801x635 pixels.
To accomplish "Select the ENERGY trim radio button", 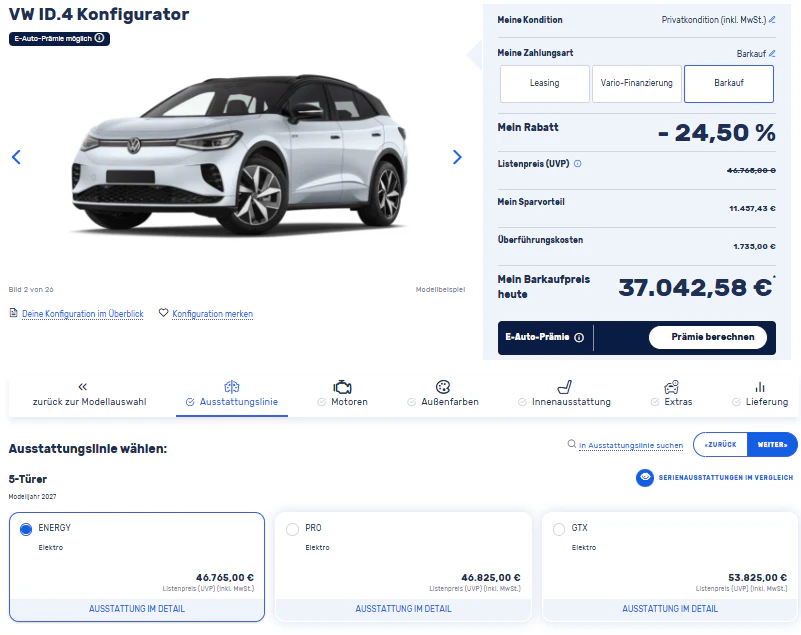I will pos(26,529).
